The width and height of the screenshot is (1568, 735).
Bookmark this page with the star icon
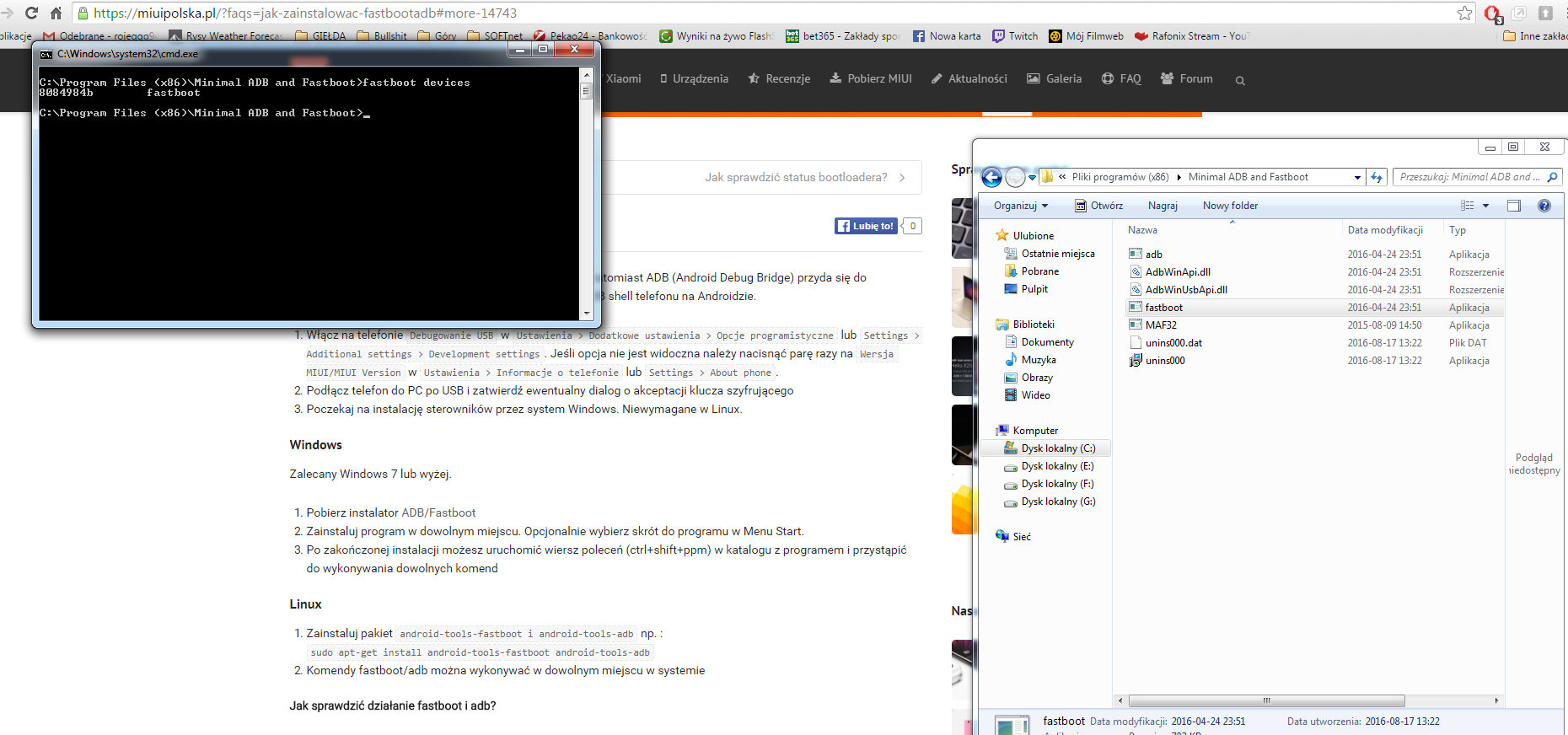pos(1464,13)
